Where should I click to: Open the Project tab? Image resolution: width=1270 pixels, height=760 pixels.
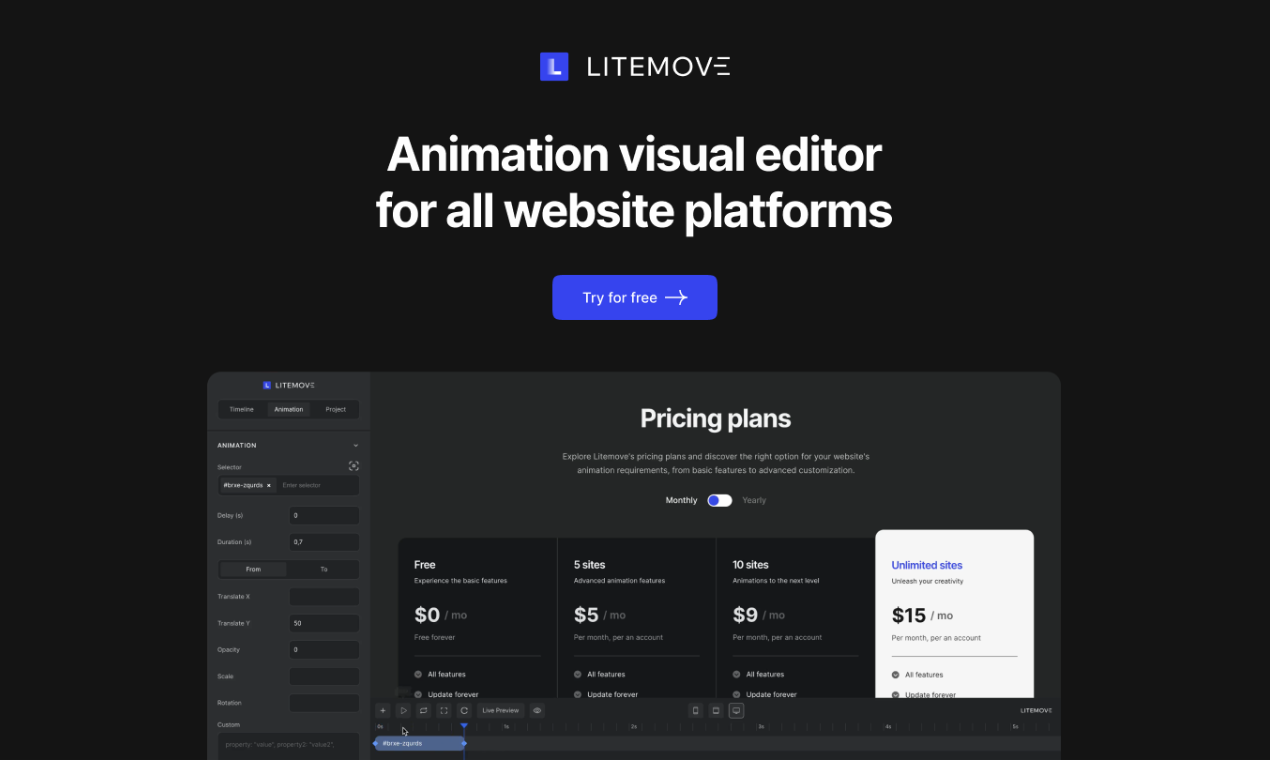(x=335, y=409)
